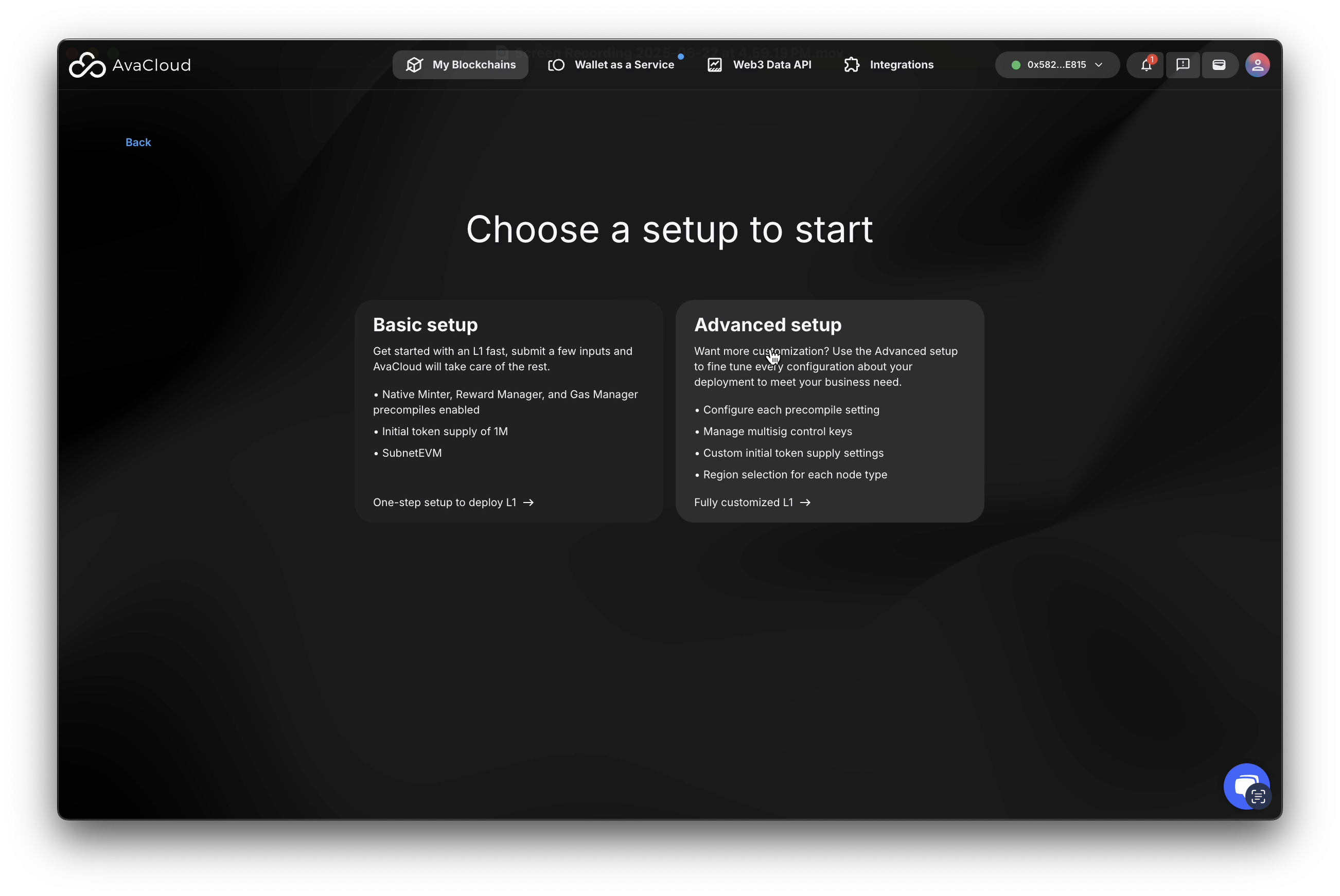
Task: Click the Integrations puzzle icon
Action: tap(852, 65)
